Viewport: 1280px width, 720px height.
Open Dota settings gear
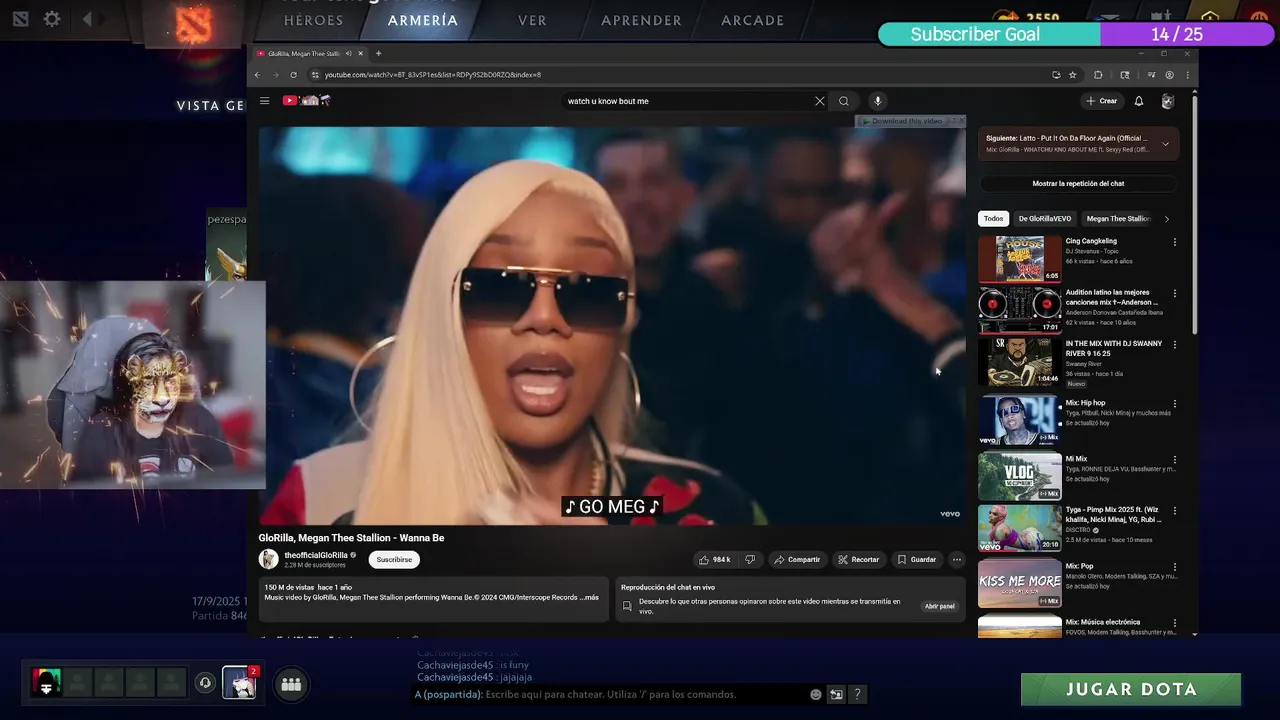coord(52,19)
